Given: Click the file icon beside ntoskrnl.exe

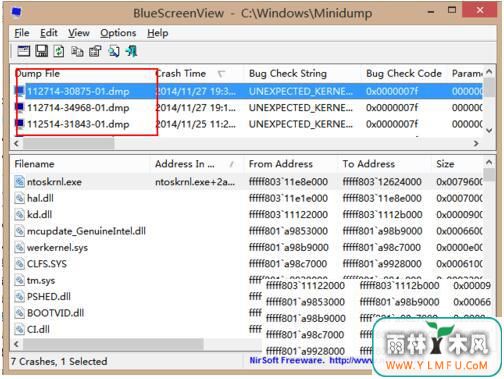Looking at the screenshot, I should [x=20, y=182].
